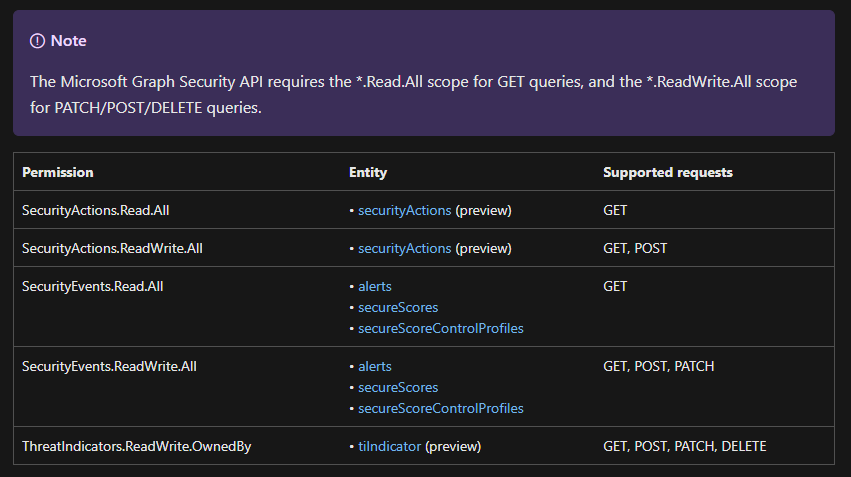Open secureScoreControlProfiles link in SecurityEvents.Read.All row
Image resolution: width=851 pixels, height=477 pixels.
[x=441, y=328]
